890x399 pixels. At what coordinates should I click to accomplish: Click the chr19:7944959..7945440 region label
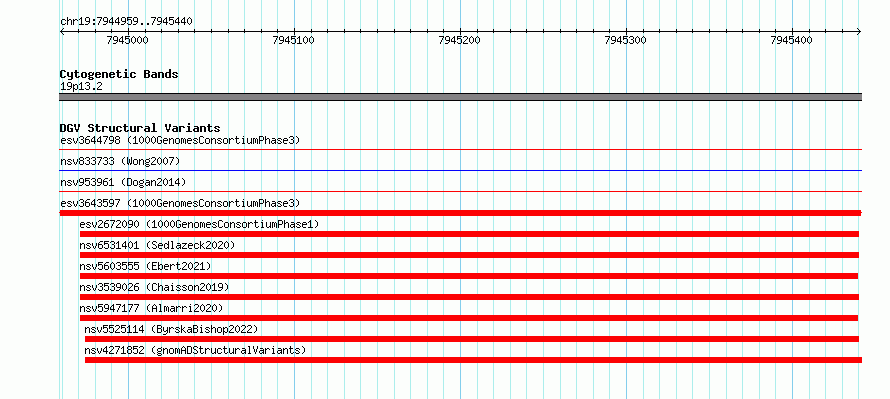[x=126, y=22]
